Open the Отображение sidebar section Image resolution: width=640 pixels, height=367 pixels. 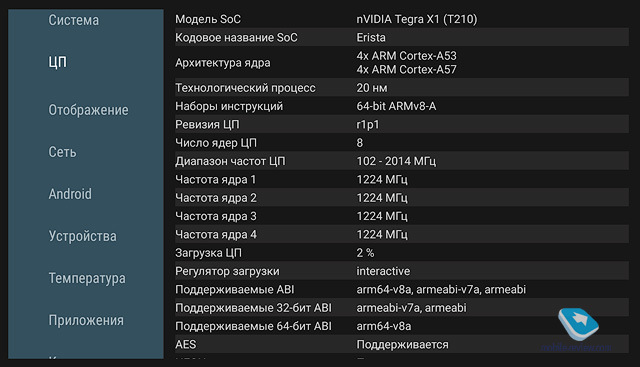88,110
